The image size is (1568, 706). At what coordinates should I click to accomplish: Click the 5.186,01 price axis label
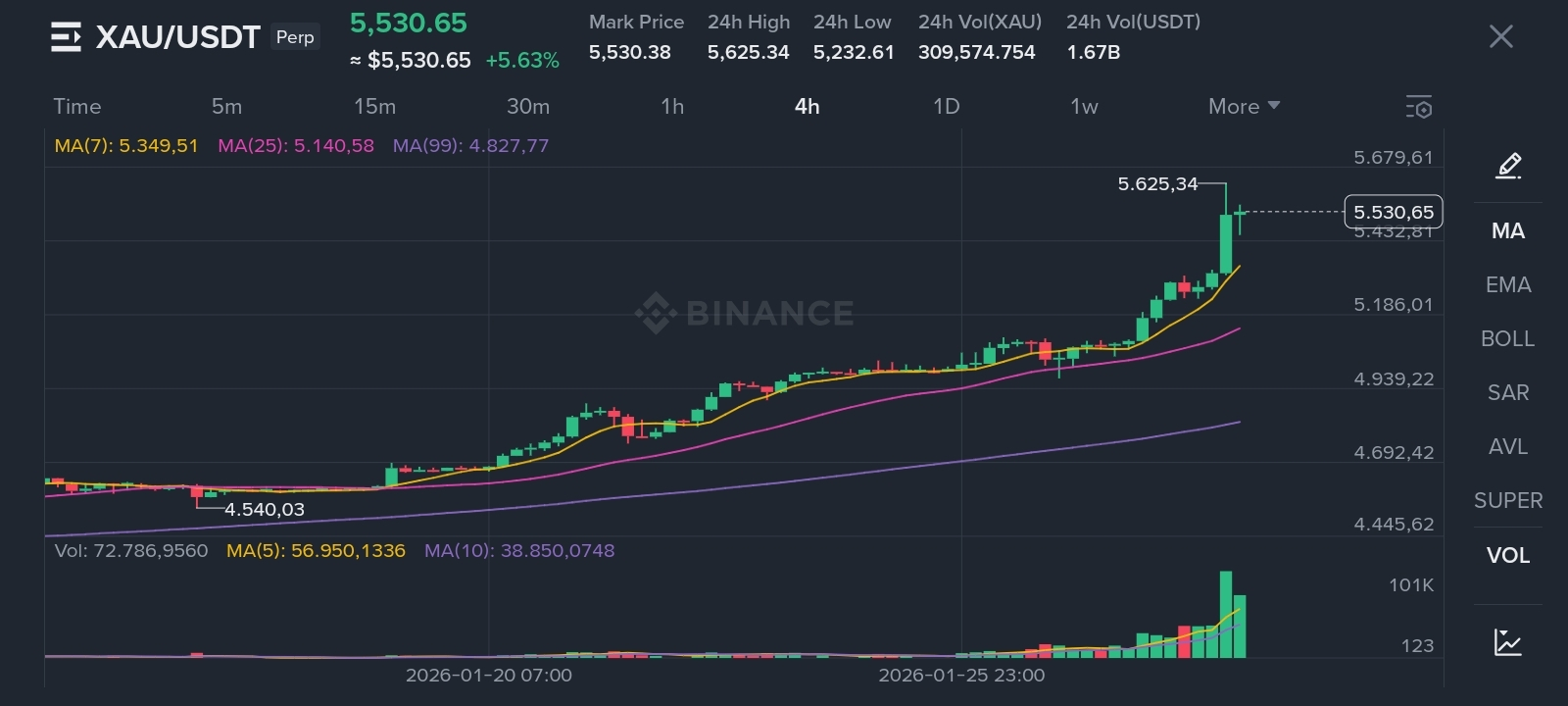[x=1394, y=304]
